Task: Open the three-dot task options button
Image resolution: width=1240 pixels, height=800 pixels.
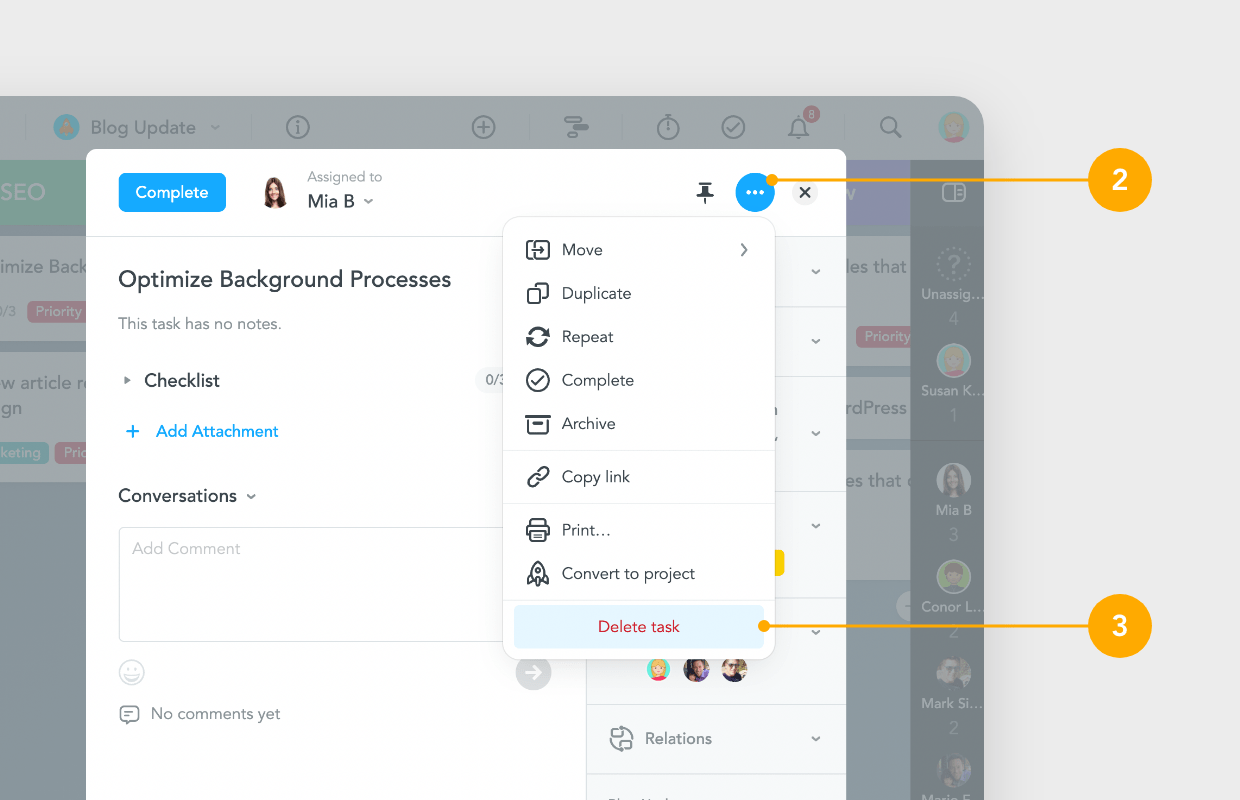Action: pos(755,192)
